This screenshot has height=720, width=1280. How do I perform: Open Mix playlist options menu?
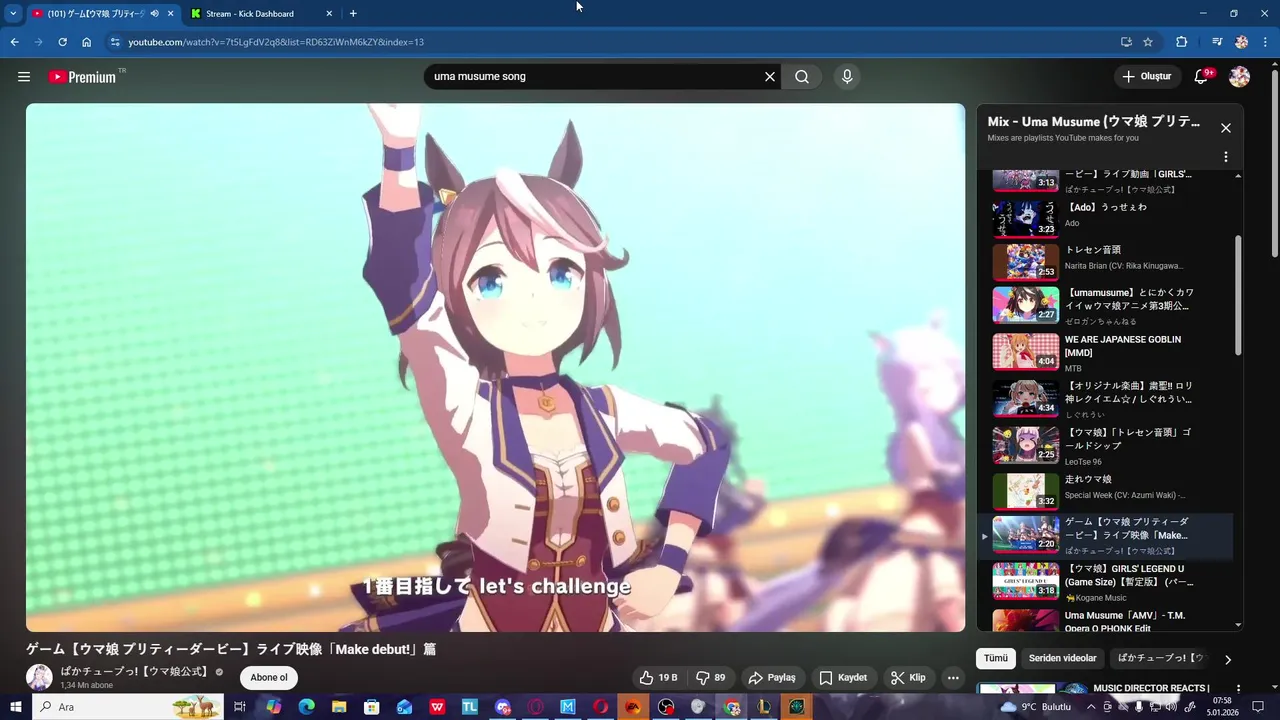tap(1226, 157)
